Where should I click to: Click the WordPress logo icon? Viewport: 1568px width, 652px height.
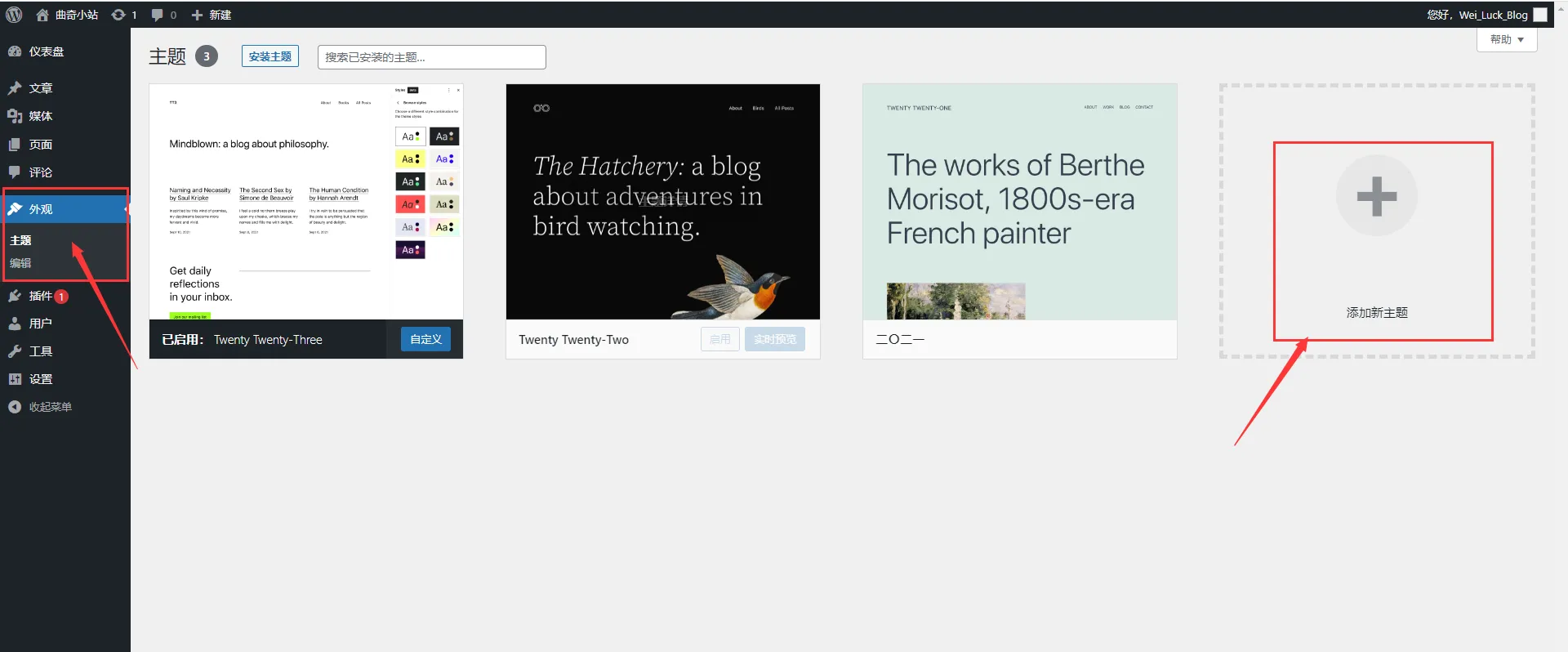(x=14, y=15)
